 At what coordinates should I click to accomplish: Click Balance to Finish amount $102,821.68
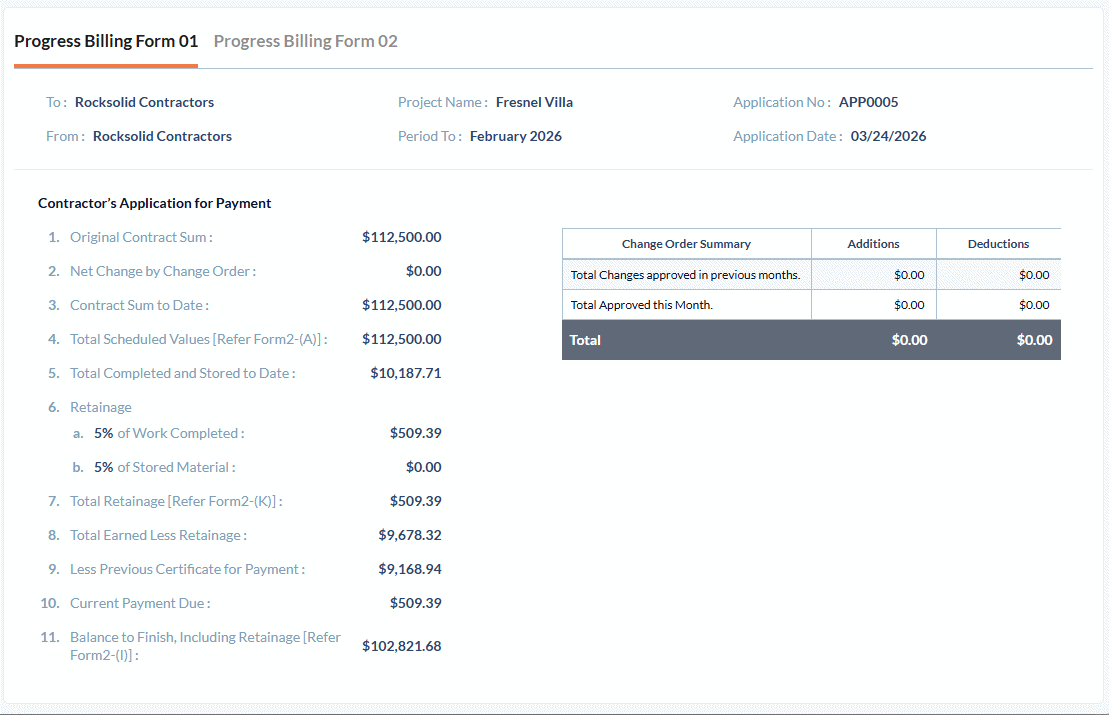coord(402,646)
